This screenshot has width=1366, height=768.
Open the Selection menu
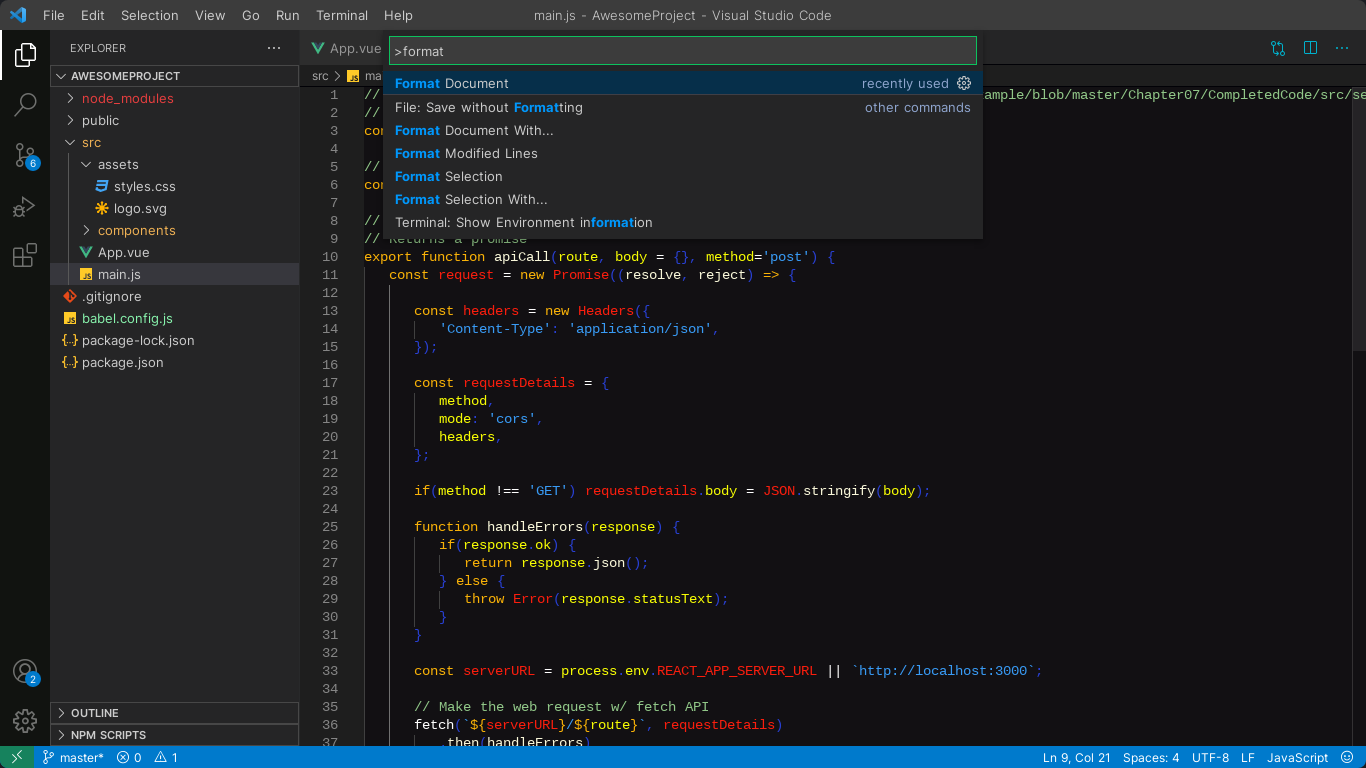tap(150, 15)
